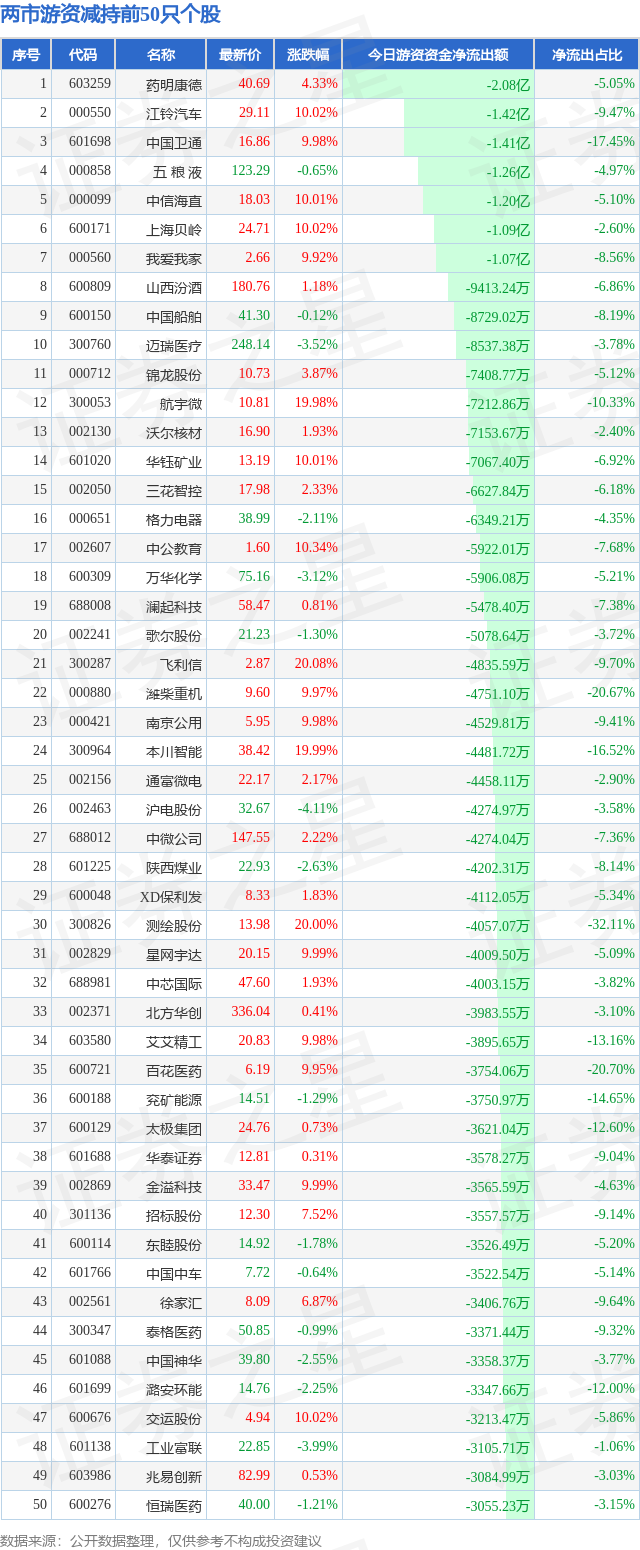The image size is (640, 1550).
Task: Click stock code 600171
Action: (90, 229)
